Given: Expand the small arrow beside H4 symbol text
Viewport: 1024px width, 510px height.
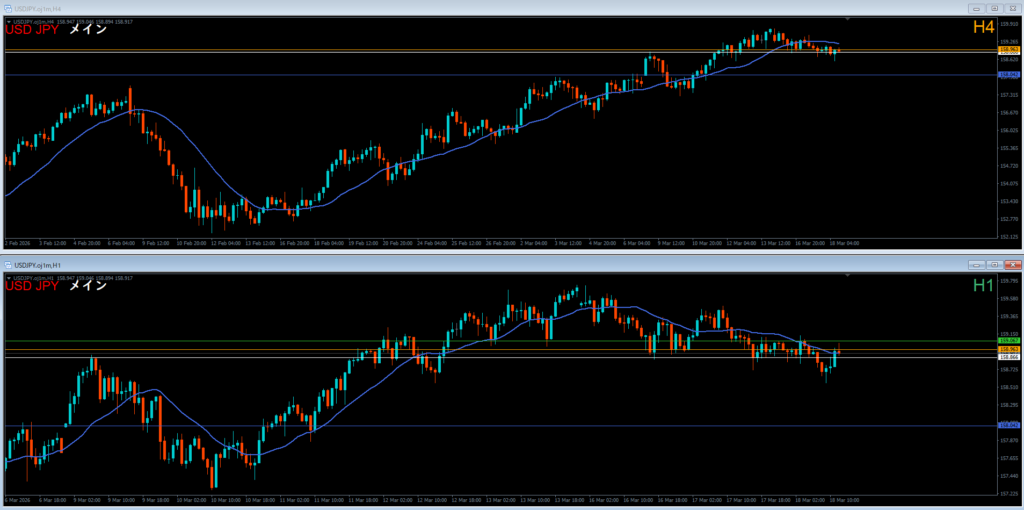Looking at the screenshot, I should click(8, 21).
